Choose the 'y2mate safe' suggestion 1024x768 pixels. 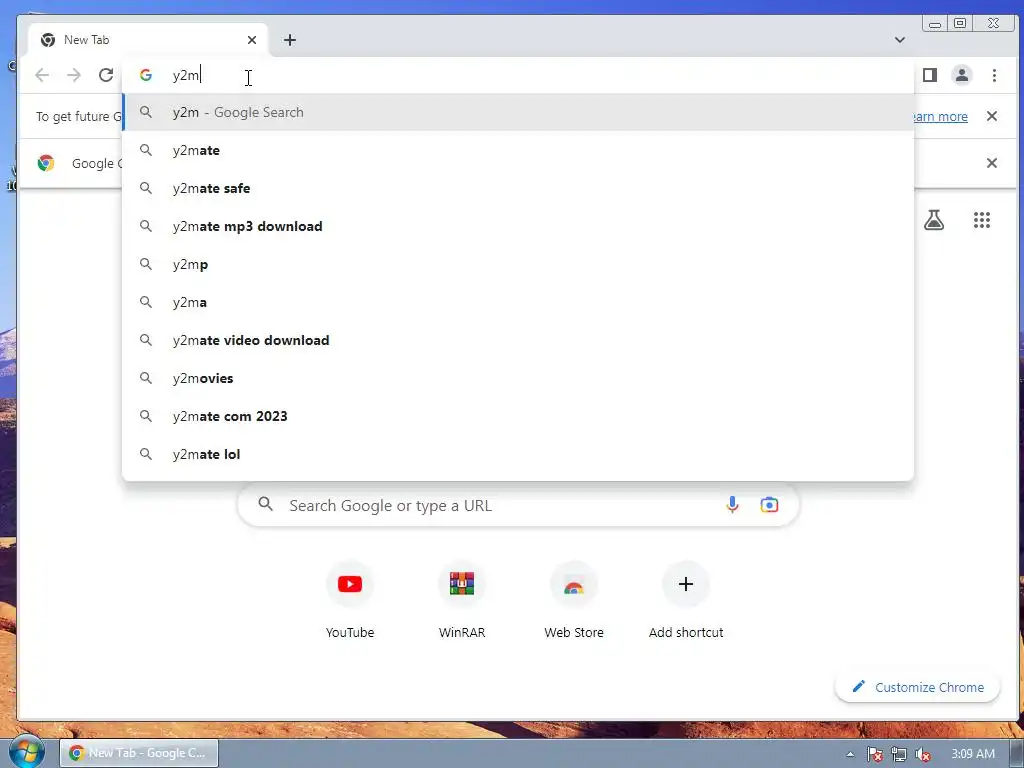(x=518, y=188)
